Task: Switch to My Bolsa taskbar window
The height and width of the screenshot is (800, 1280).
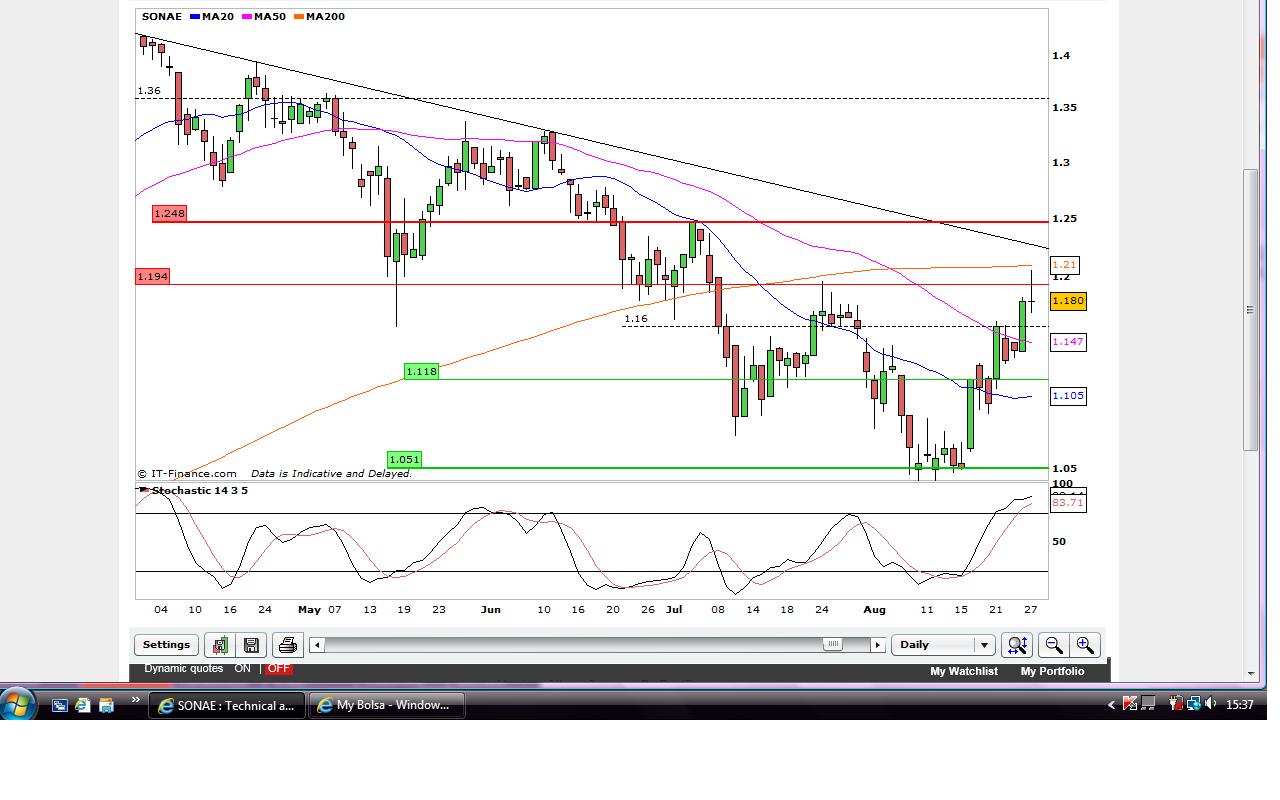Action: pos(387,705)
